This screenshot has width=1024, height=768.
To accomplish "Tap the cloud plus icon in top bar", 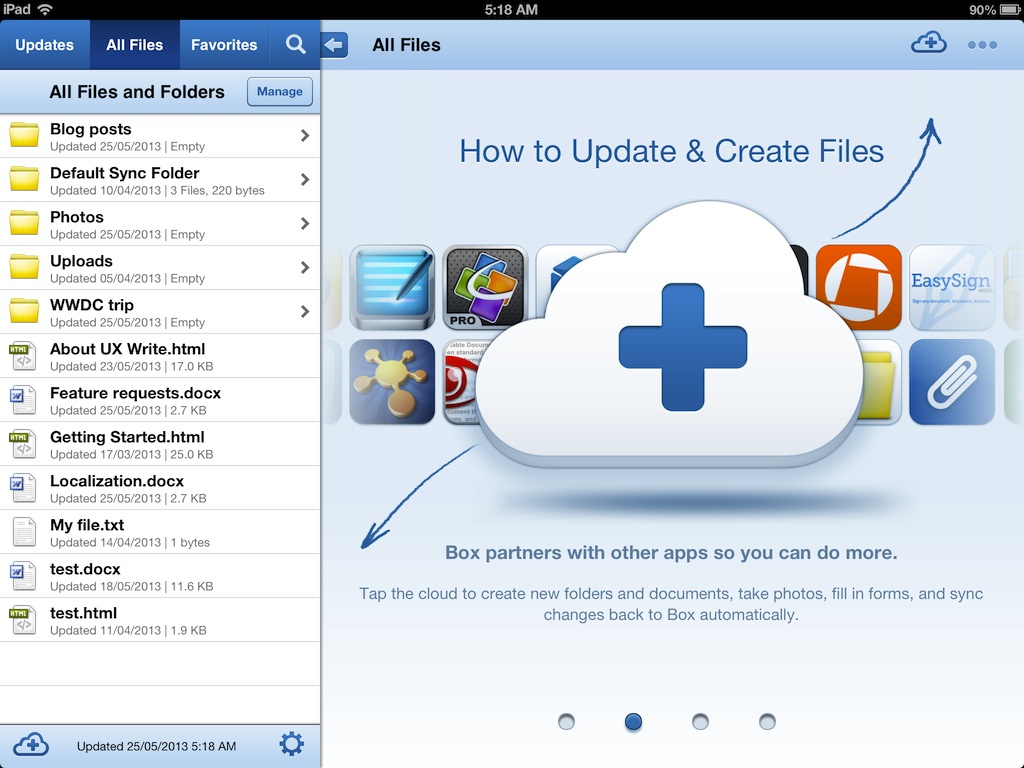I will point(929,44).
